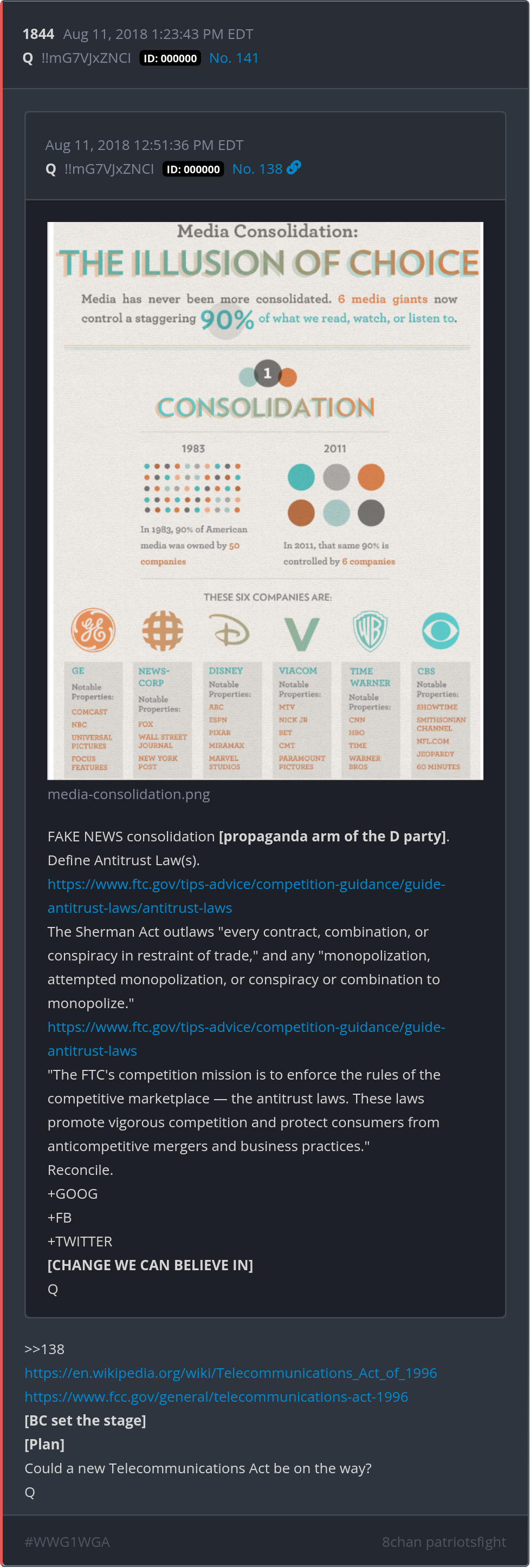Screen dimensions: 530x1568
Task: Click the CBS eye logo
Action: (x=441, y=630)
